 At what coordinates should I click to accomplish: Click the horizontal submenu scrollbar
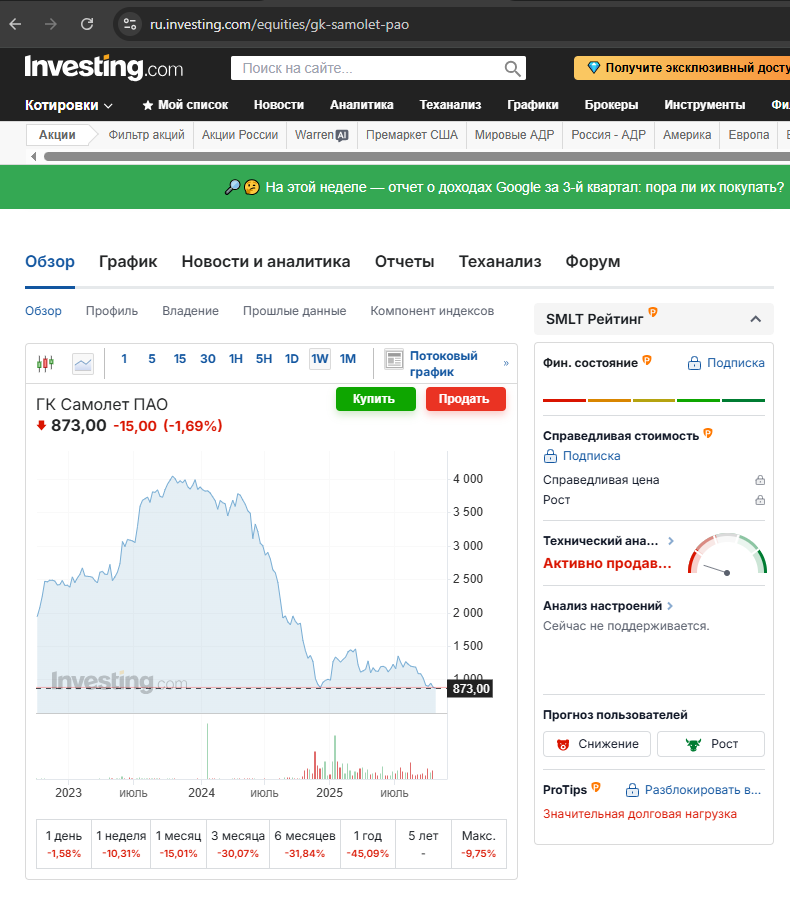click(416, 156)
